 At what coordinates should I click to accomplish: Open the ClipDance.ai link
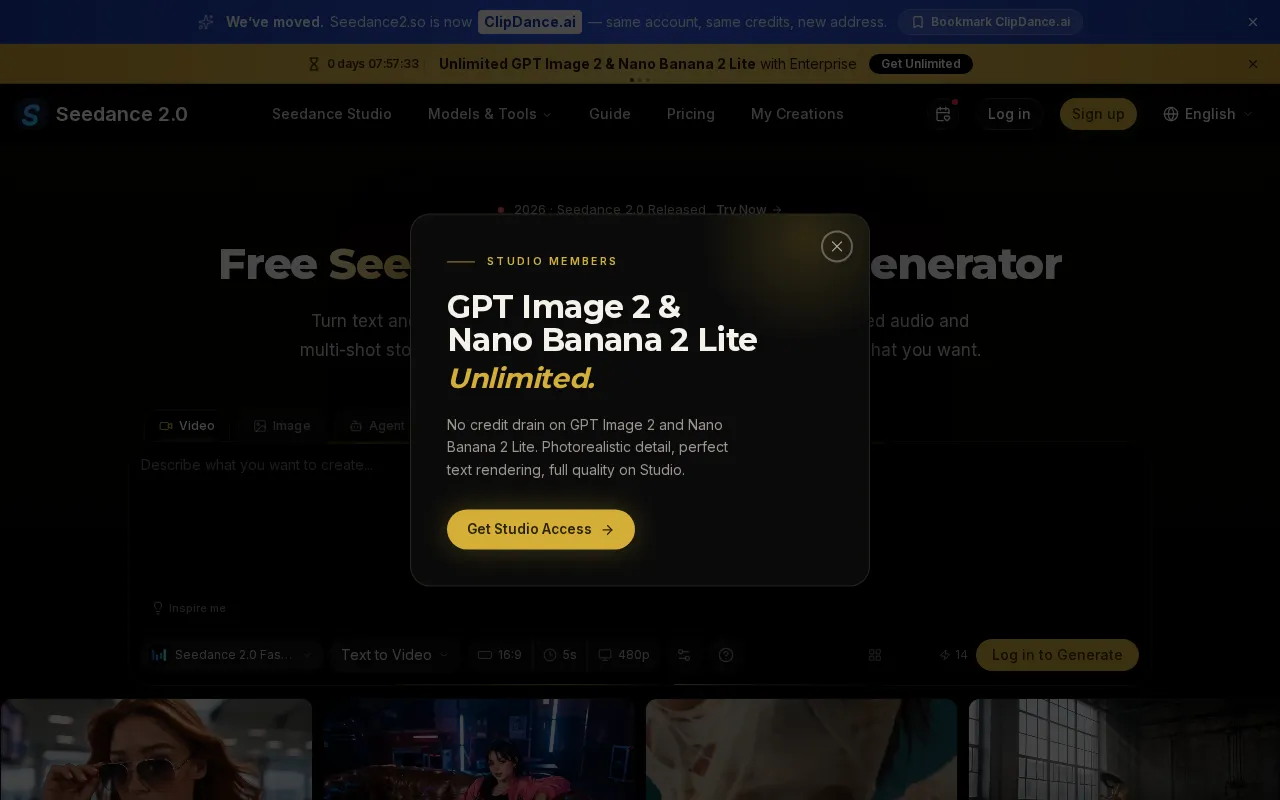(530, 22)
